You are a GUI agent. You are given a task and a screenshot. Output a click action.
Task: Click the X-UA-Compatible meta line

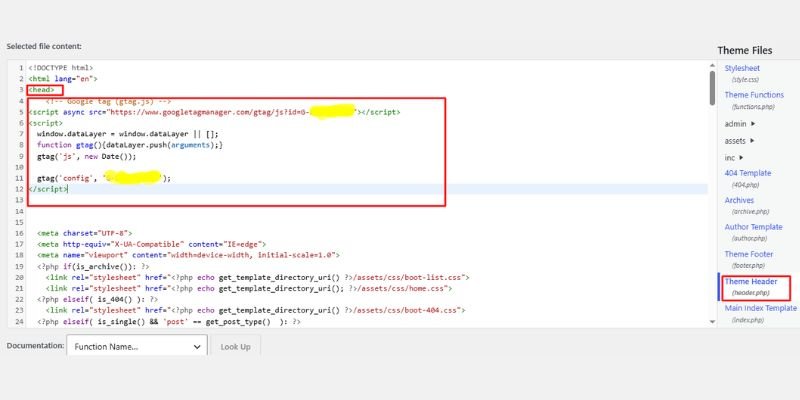151,244
